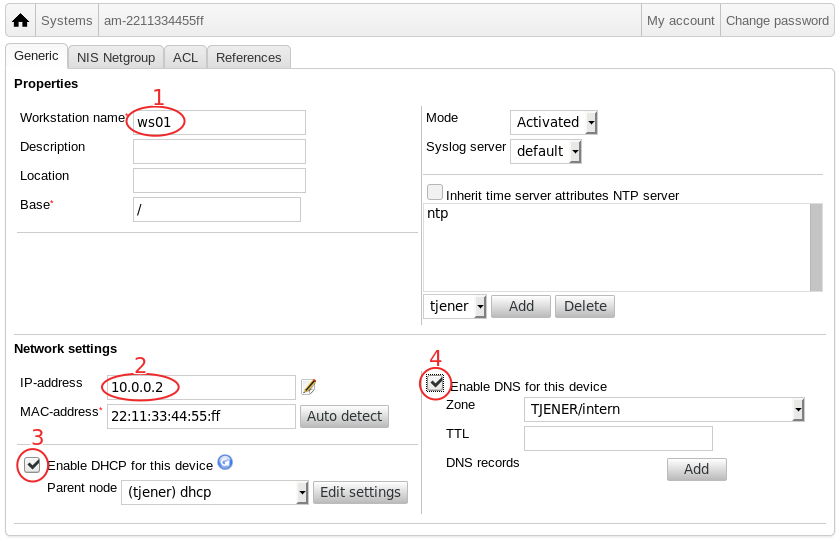This screenshot has height=541, width=839.
Task: Click the home icon in breadcrumb bar
Action: (x=20, y=20)
